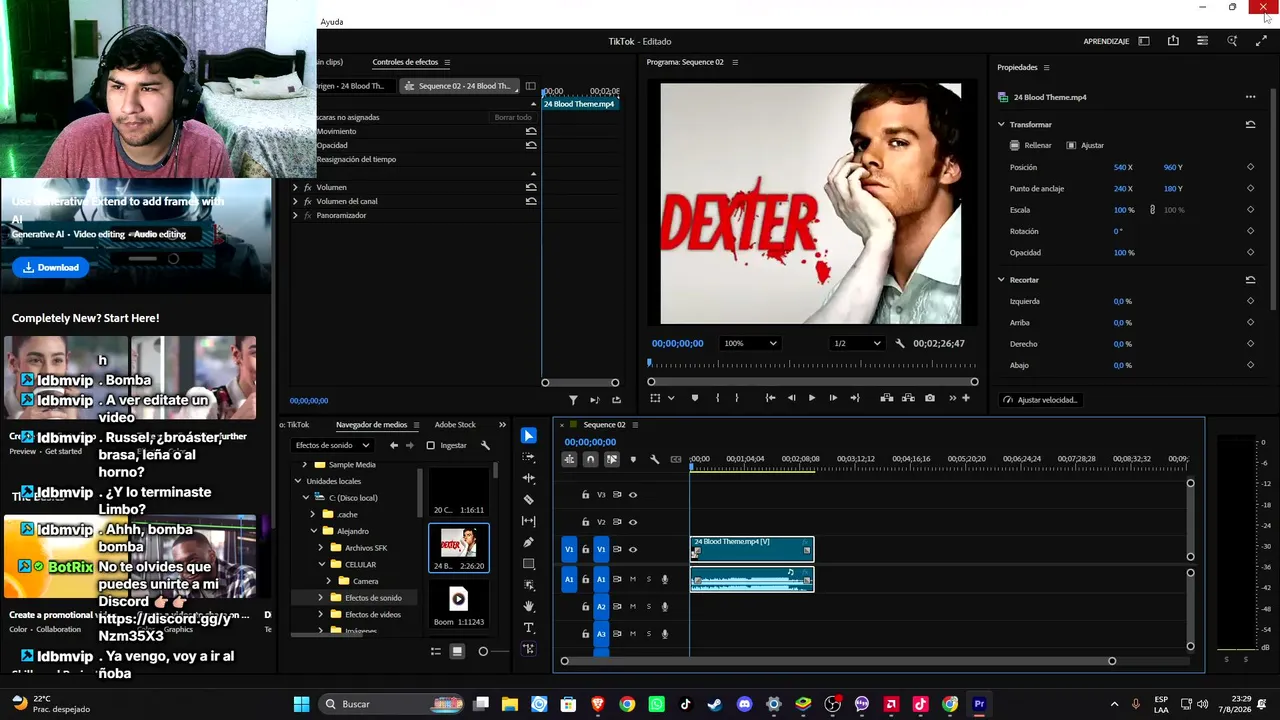Image resolution: width=1280 pixels, height=720 pixels.
Task: Collapse the Recortar section
Action: 1001,280
